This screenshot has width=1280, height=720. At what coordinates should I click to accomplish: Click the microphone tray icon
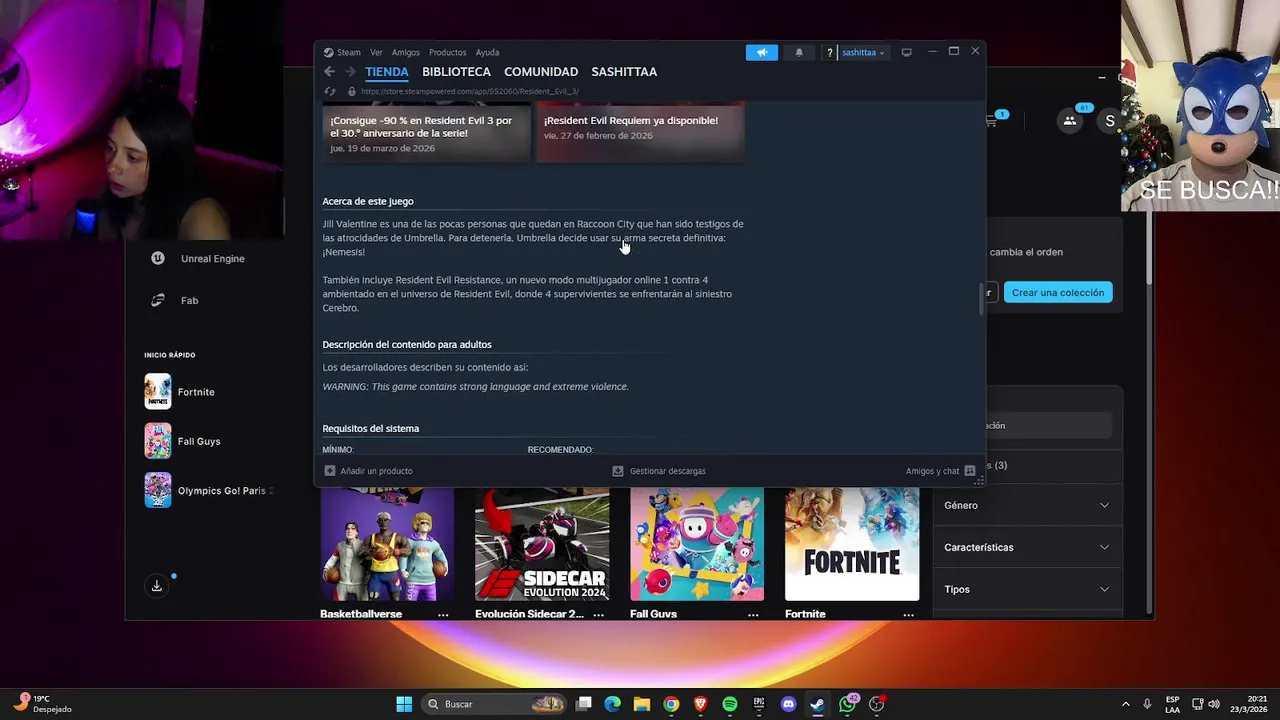[1147, 704]
